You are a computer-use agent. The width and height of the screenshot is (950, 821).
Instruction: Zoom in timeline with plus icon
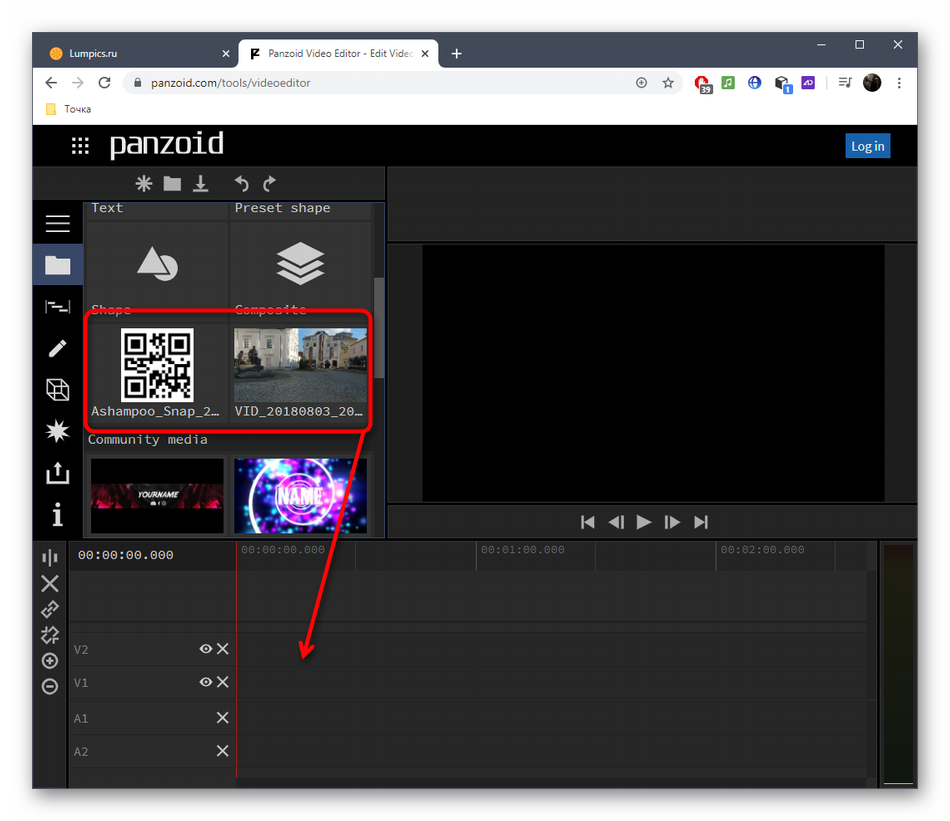[50, 661]
